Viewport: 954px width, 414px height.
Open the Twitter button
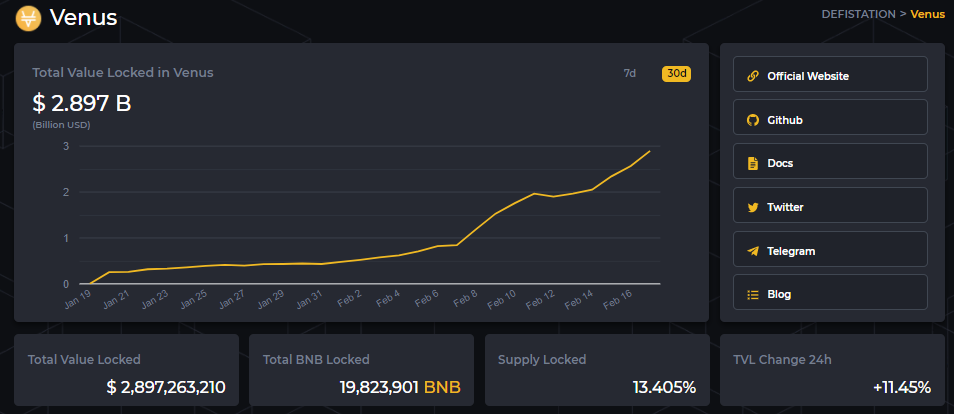click(x=830, y=205)
